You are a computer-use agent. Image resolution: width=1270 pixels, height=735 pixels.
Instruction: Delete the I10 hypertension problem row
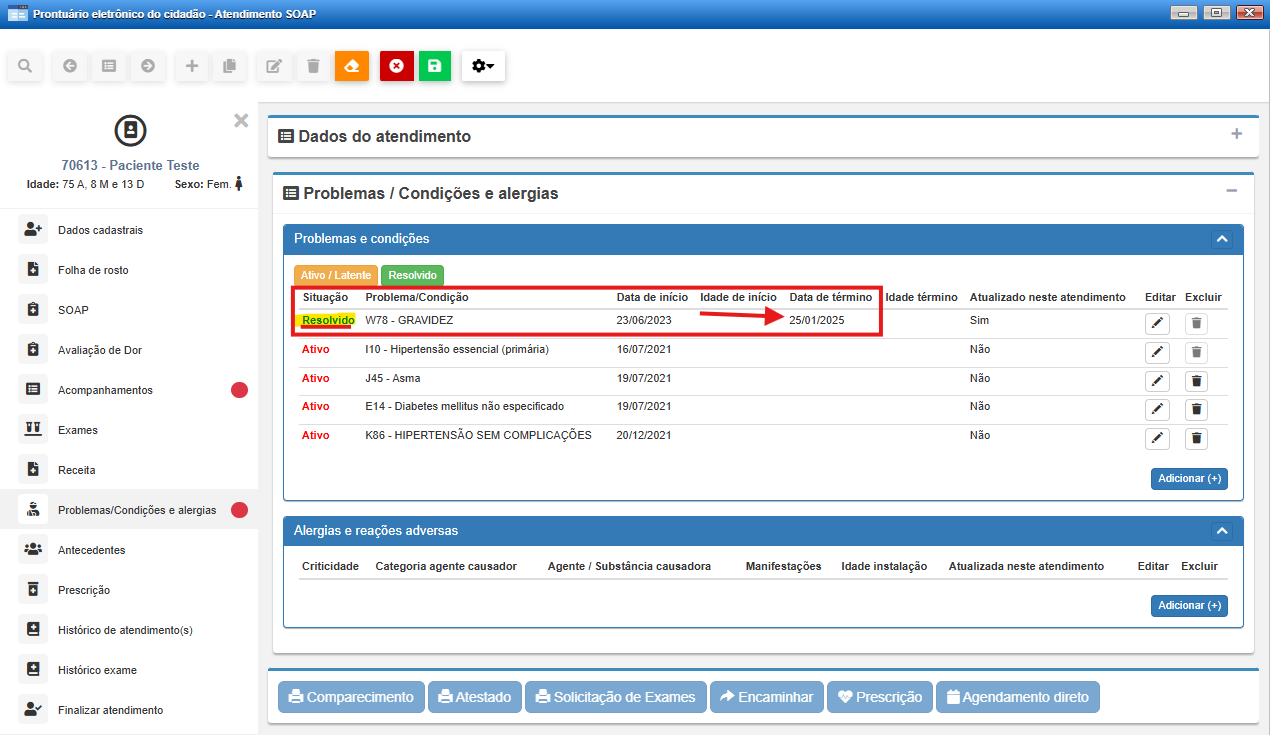point(1197,352)
